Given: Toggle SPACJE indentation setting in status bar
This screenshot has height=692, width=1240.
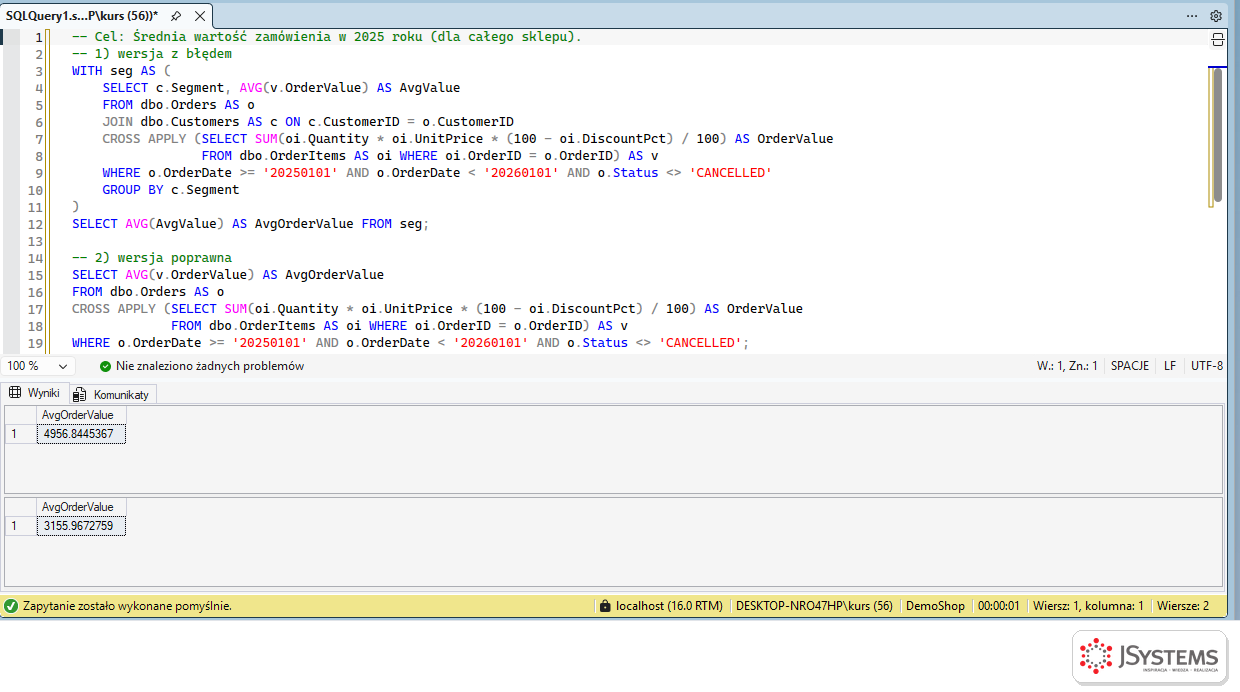Looking at the screenshot, I should [x=1129, y=366].
